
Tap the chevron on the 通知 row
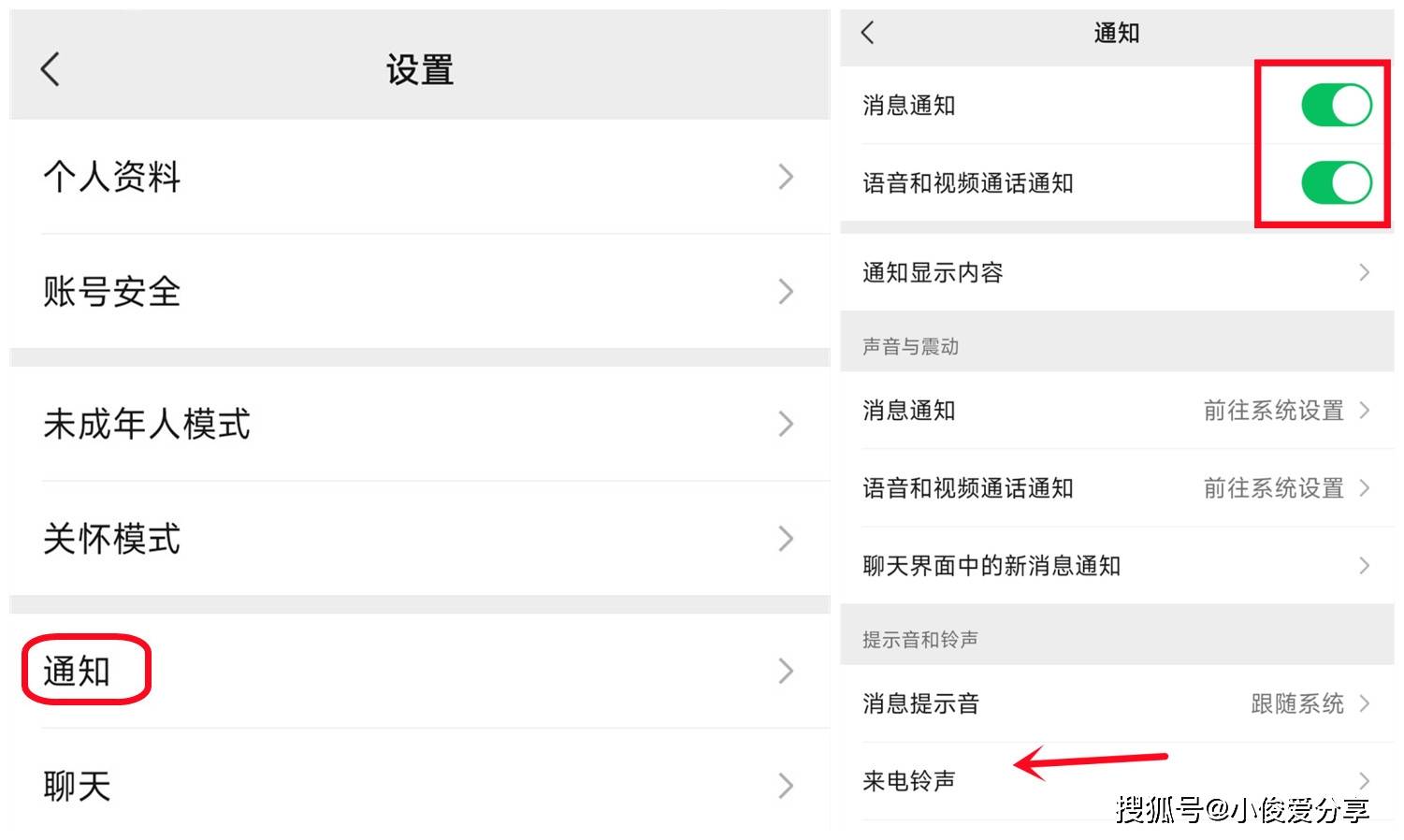[x=786, y=671]
